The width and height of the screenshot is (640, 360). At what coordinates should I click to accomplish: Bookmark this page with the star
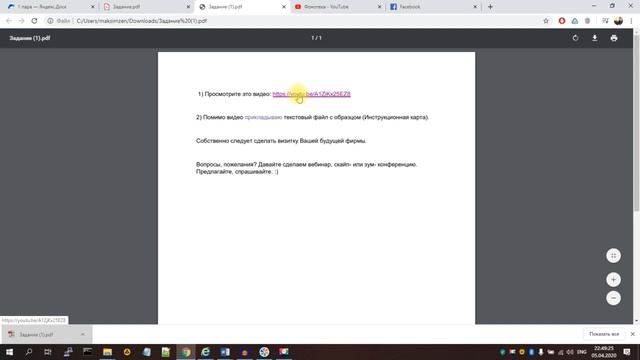tap(546, 21)
